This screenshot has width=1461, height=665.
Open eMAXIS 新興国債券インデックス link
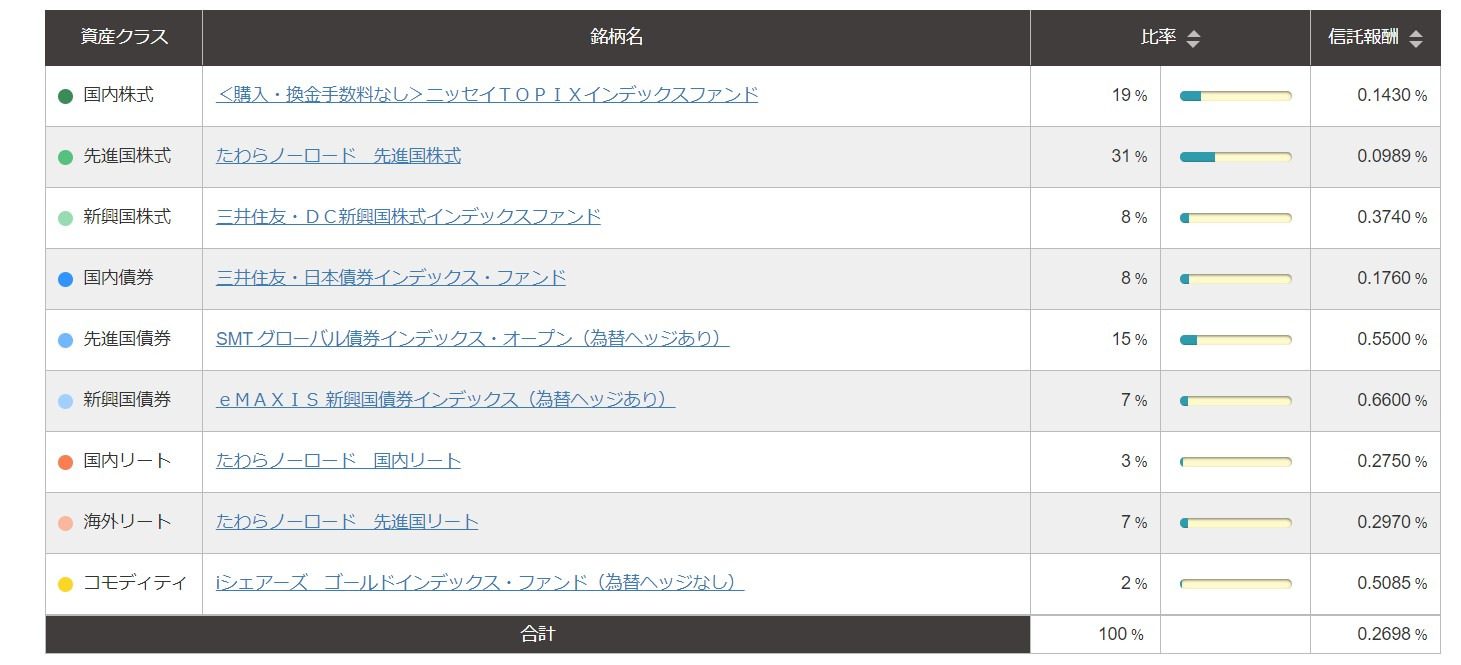pos(446,400)
